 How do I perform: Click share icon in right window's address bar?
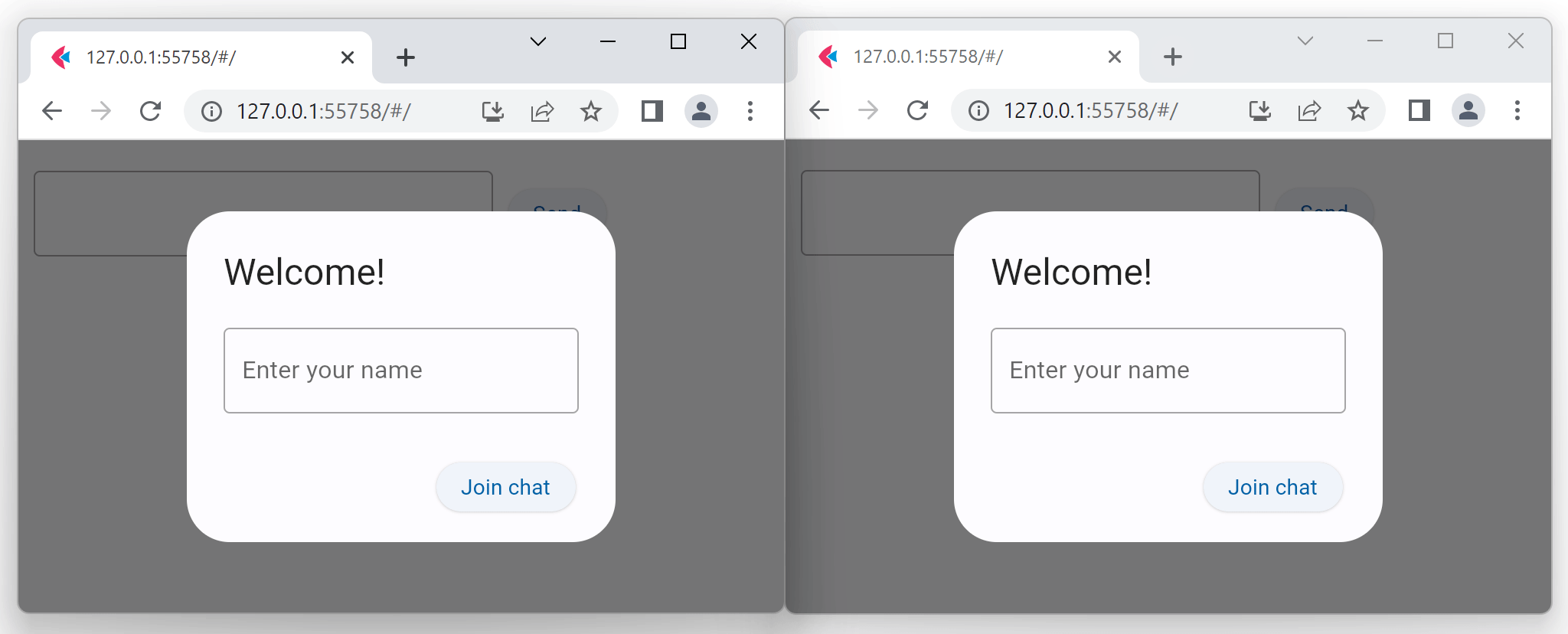tap(1309, 111)
